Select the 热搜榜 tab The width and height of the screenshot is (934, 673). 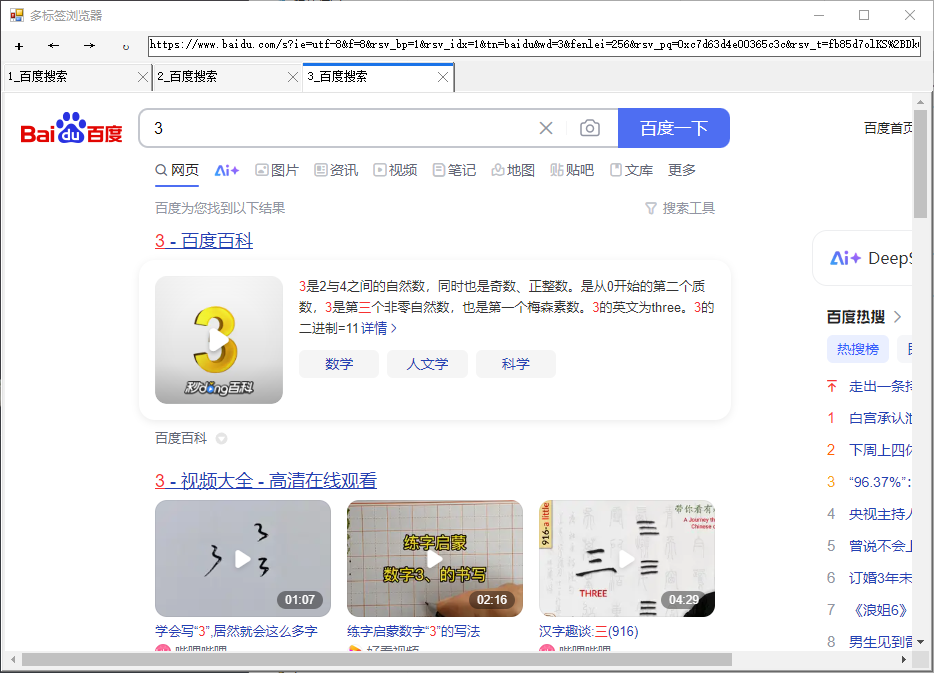(x=858, y=349)
